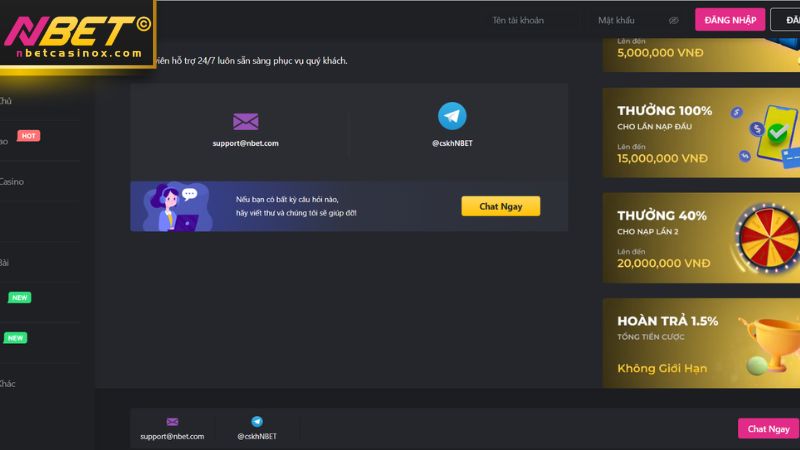Screen dimensions: 800x450
Task: Click footer support@nbet.com link
Action: pos(172,436)
